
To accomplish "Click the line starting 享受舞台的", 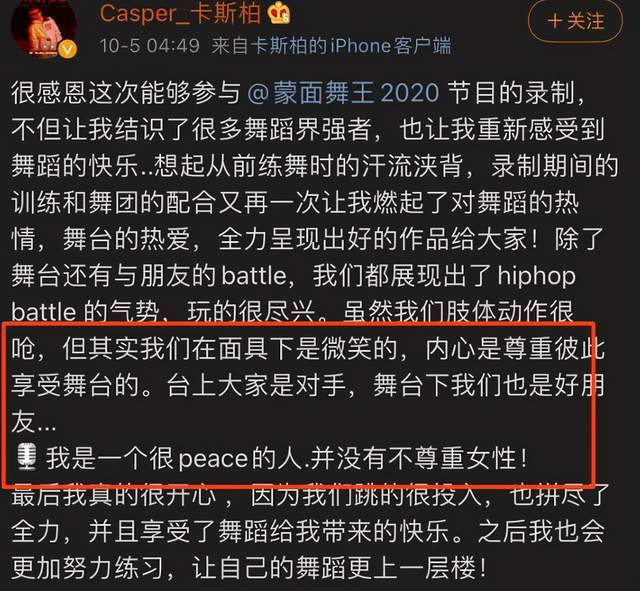I will tap(308, 385).
